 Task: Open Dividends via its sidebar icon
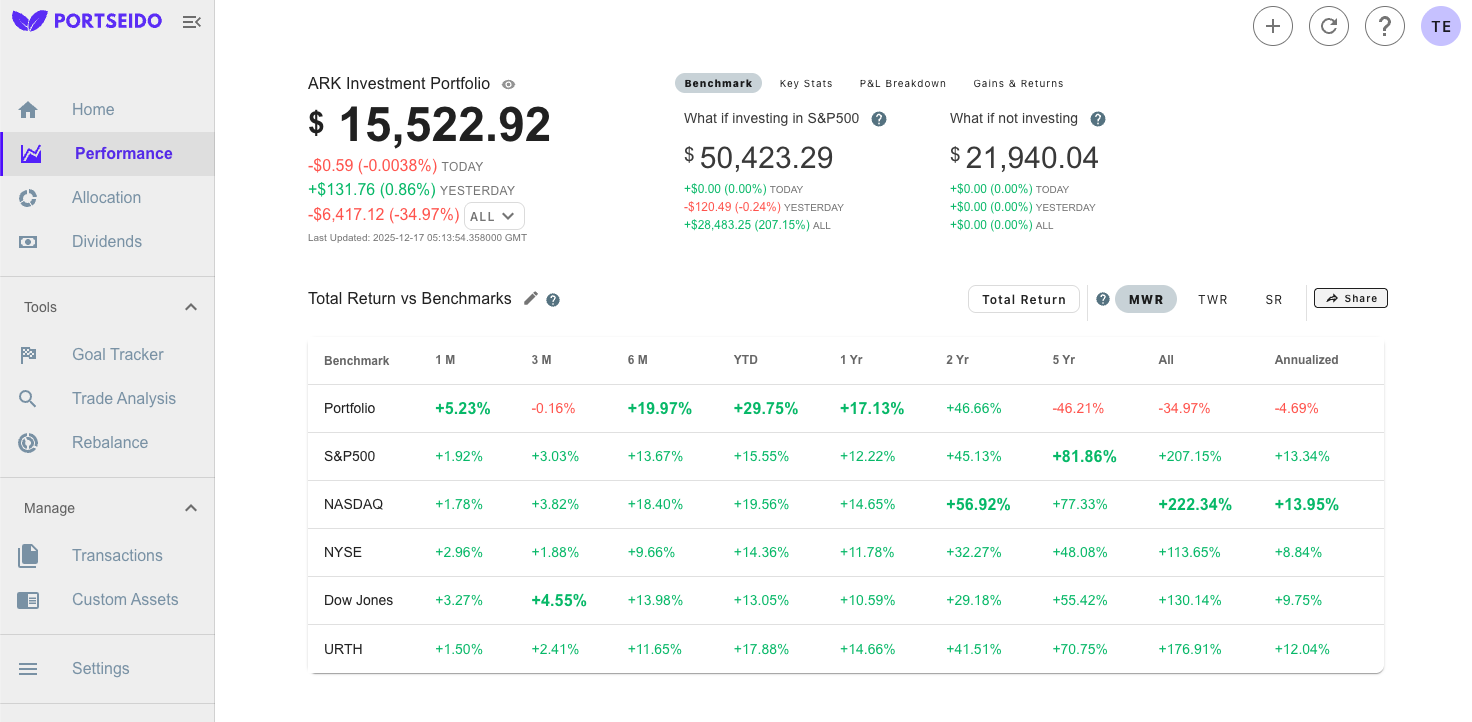click(29, 241)
